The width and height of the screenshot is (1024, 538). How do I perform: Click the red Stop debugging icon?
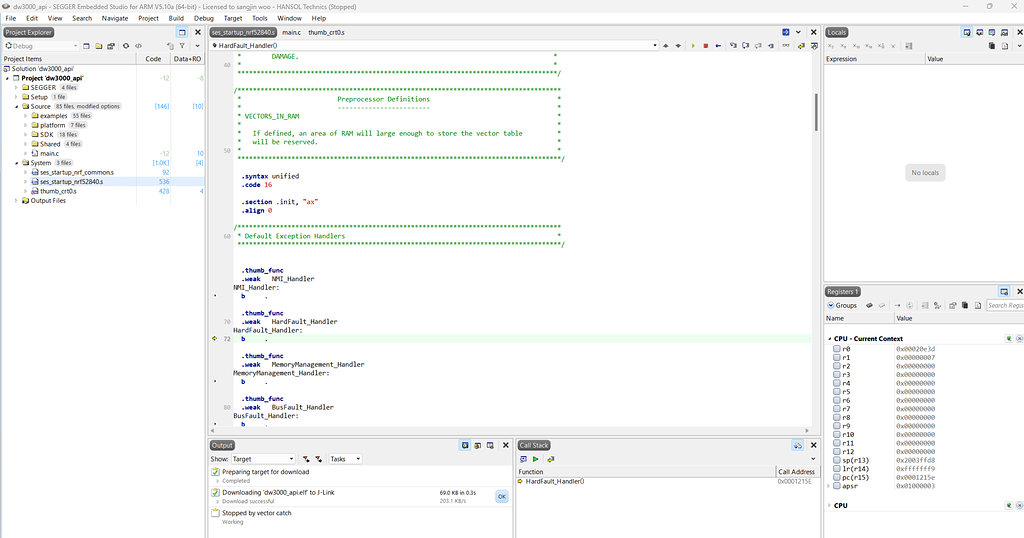point(705,46)
